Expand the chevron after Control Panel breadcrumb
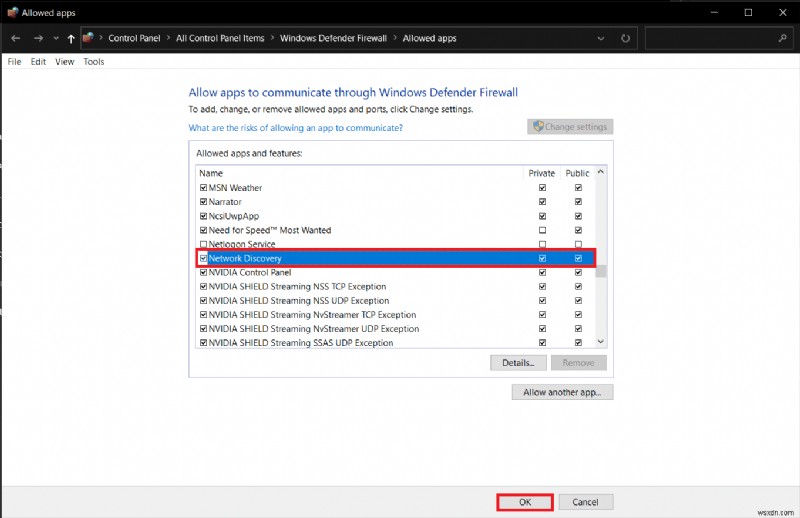 coord(168,38)
